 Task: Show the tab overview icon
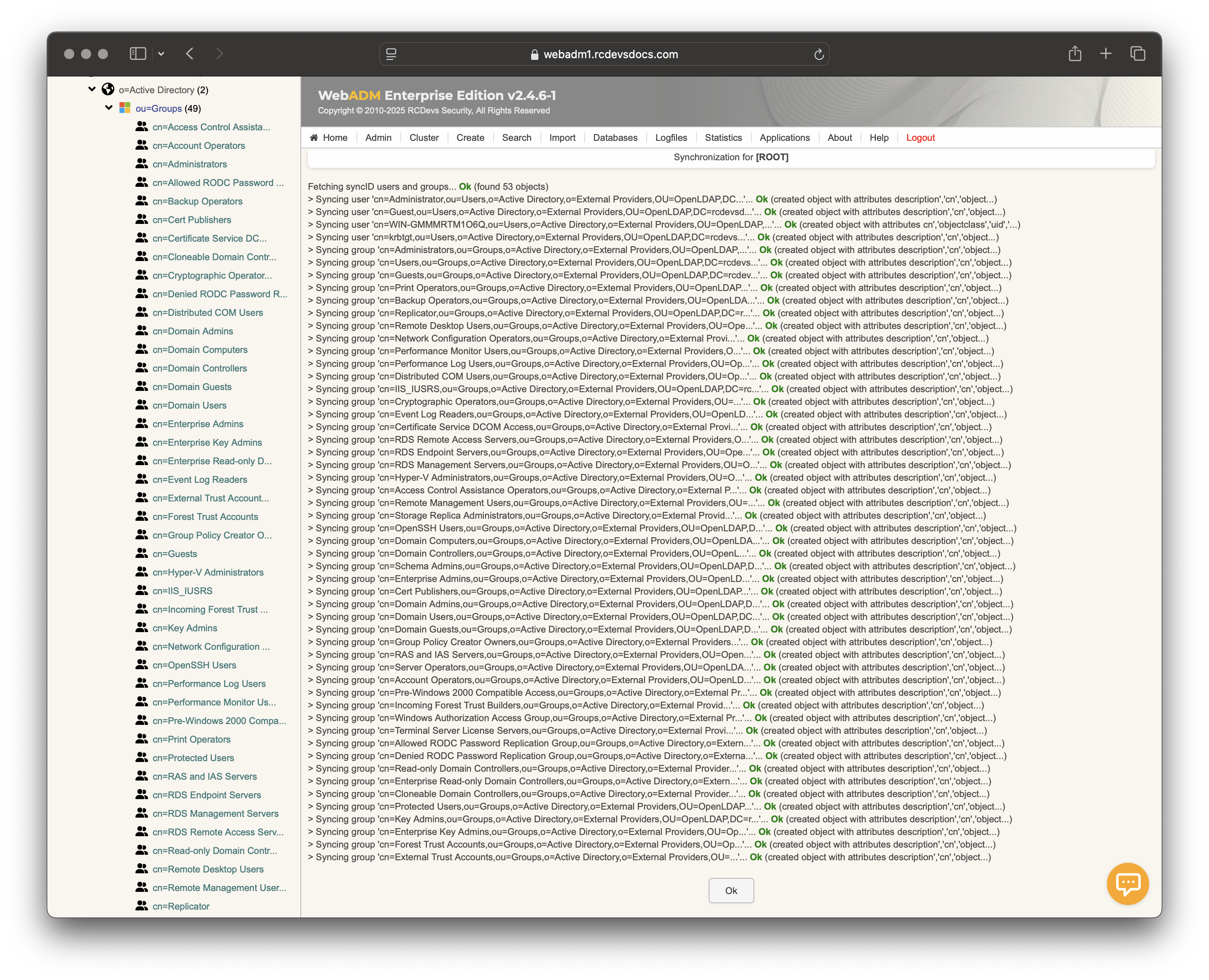(1137, 54)
